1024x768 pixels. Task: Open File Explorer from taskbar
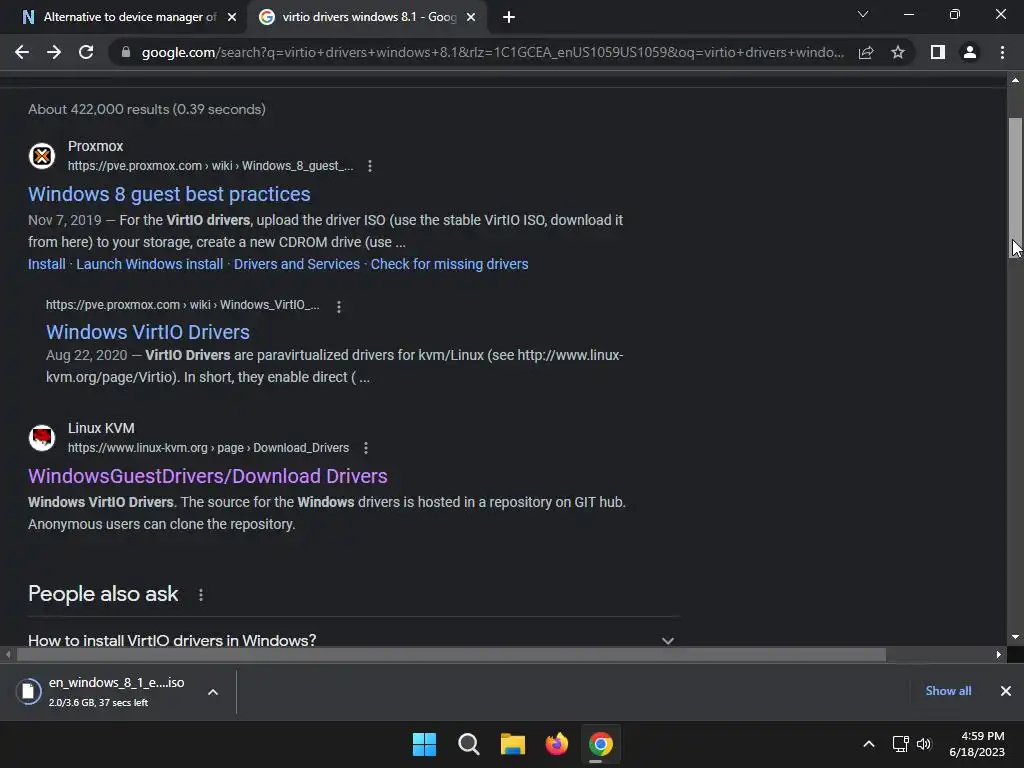point(513,744)
